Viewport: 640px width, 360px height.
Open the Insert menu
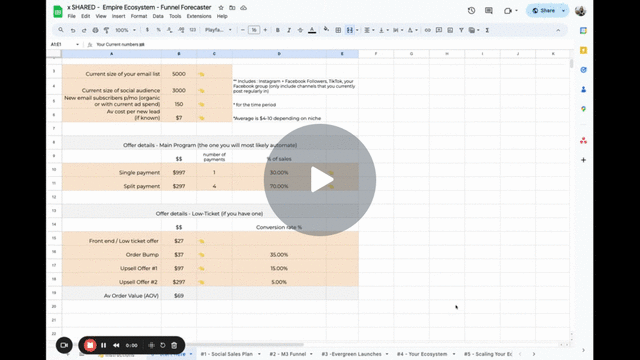click(x=118, y=16)
